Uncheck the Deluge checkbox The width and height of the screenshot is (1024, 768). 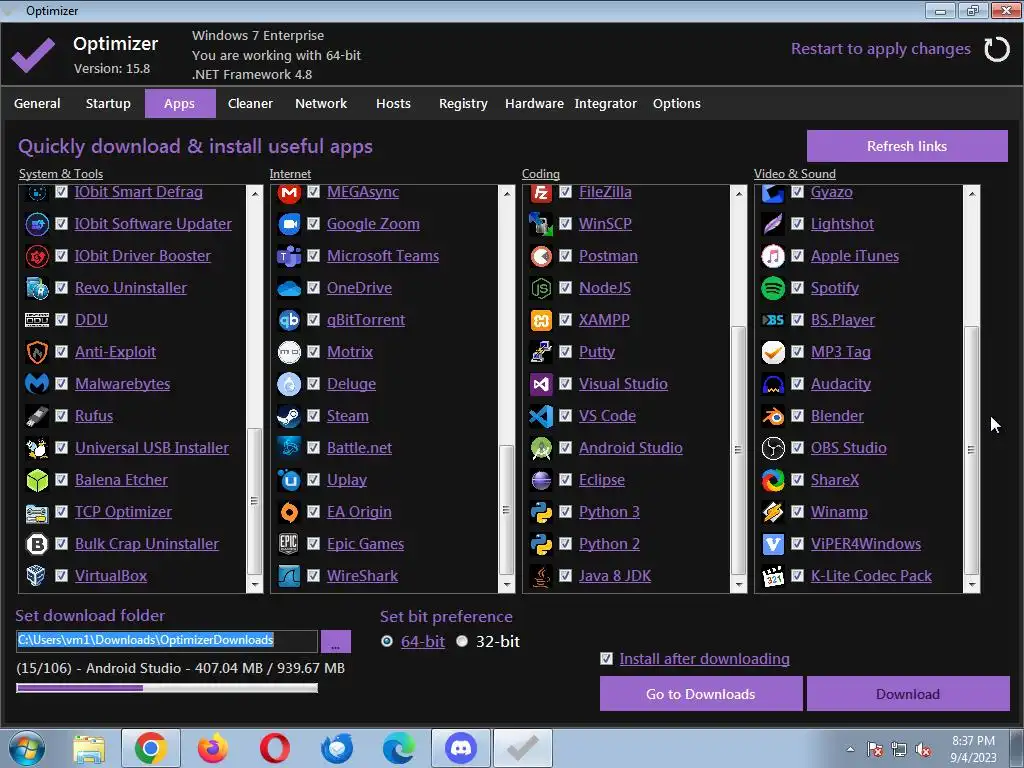tap(313, 383)
